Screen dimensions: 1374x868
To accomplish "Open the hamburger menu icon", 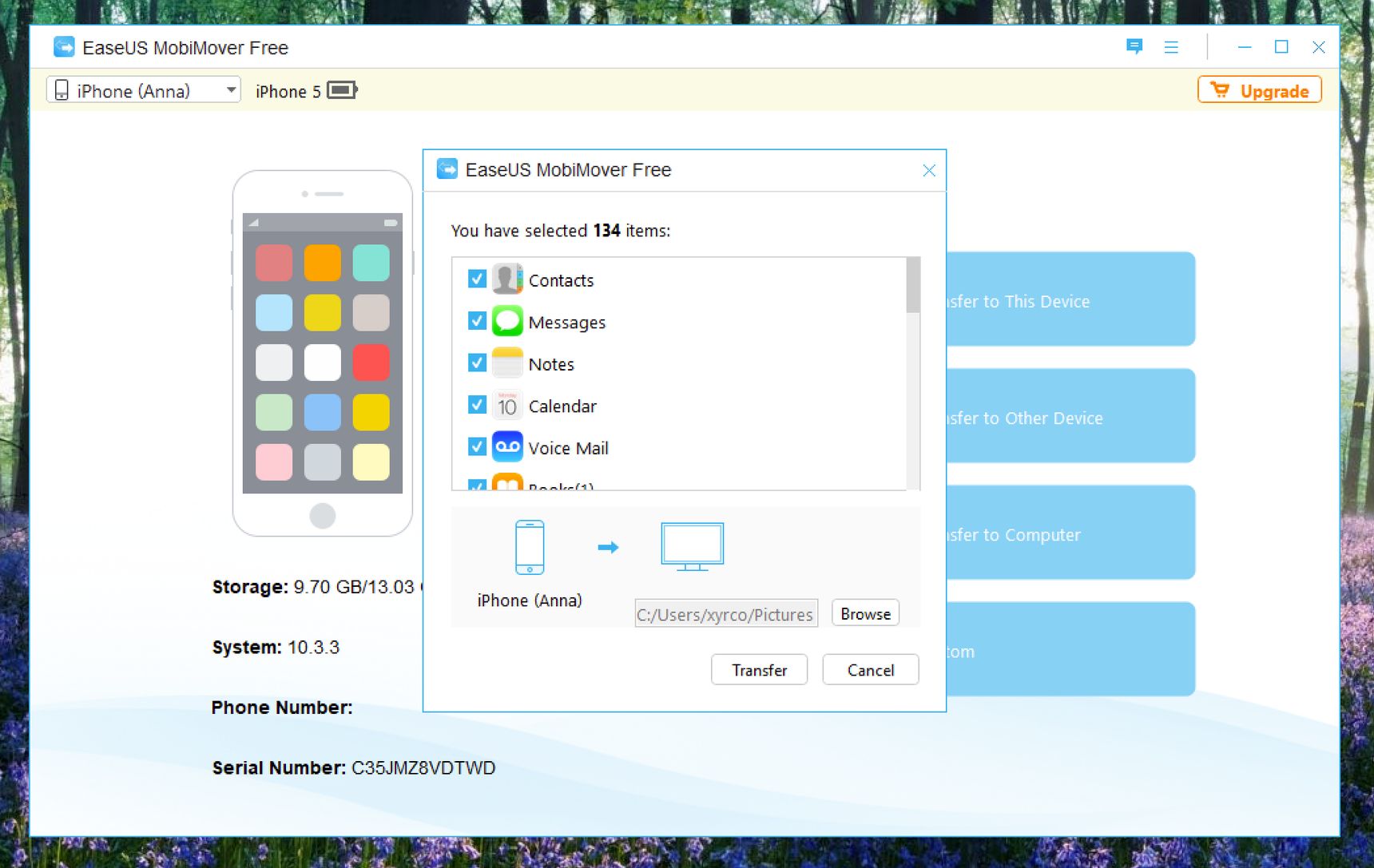I will [1171, 47].
